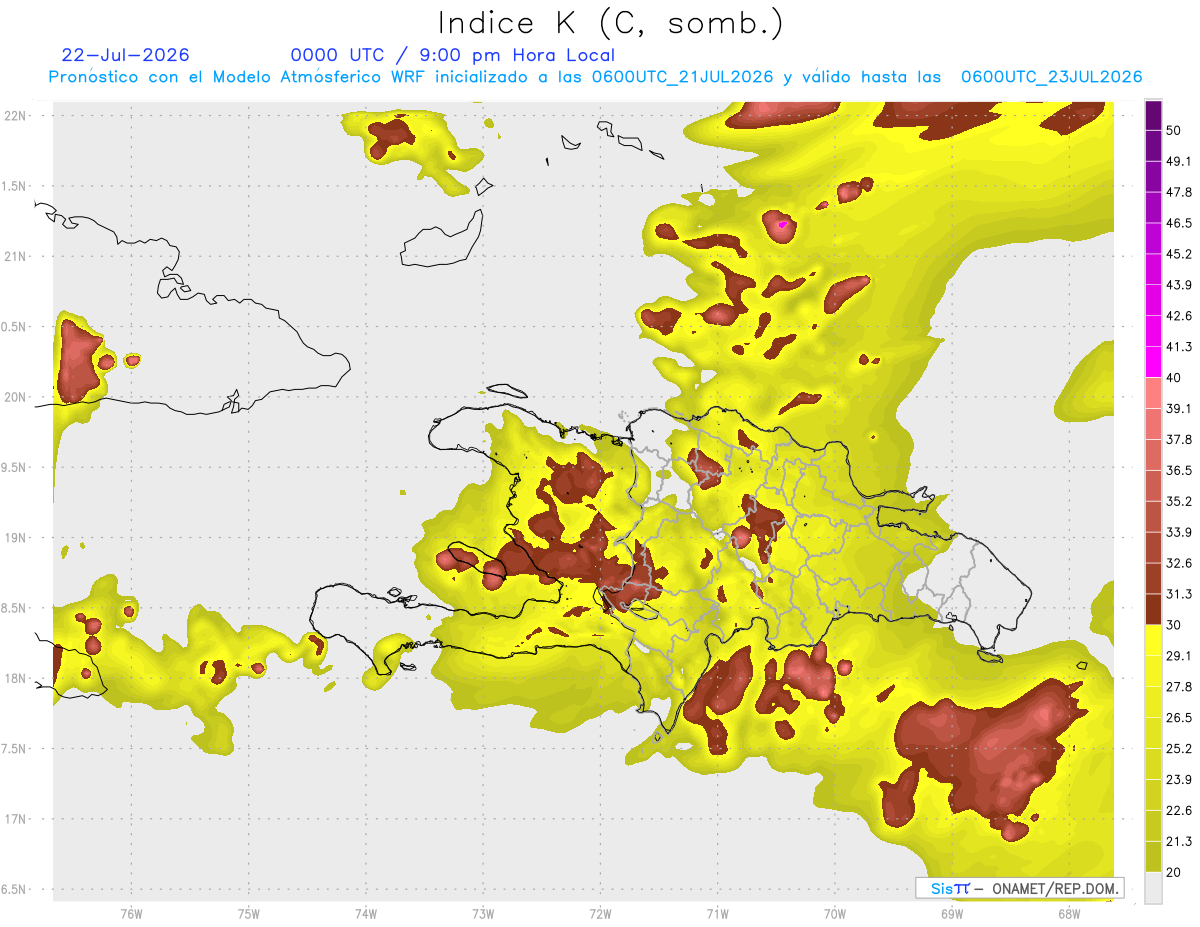Click the '45.2' scale label

point(1179,254)
